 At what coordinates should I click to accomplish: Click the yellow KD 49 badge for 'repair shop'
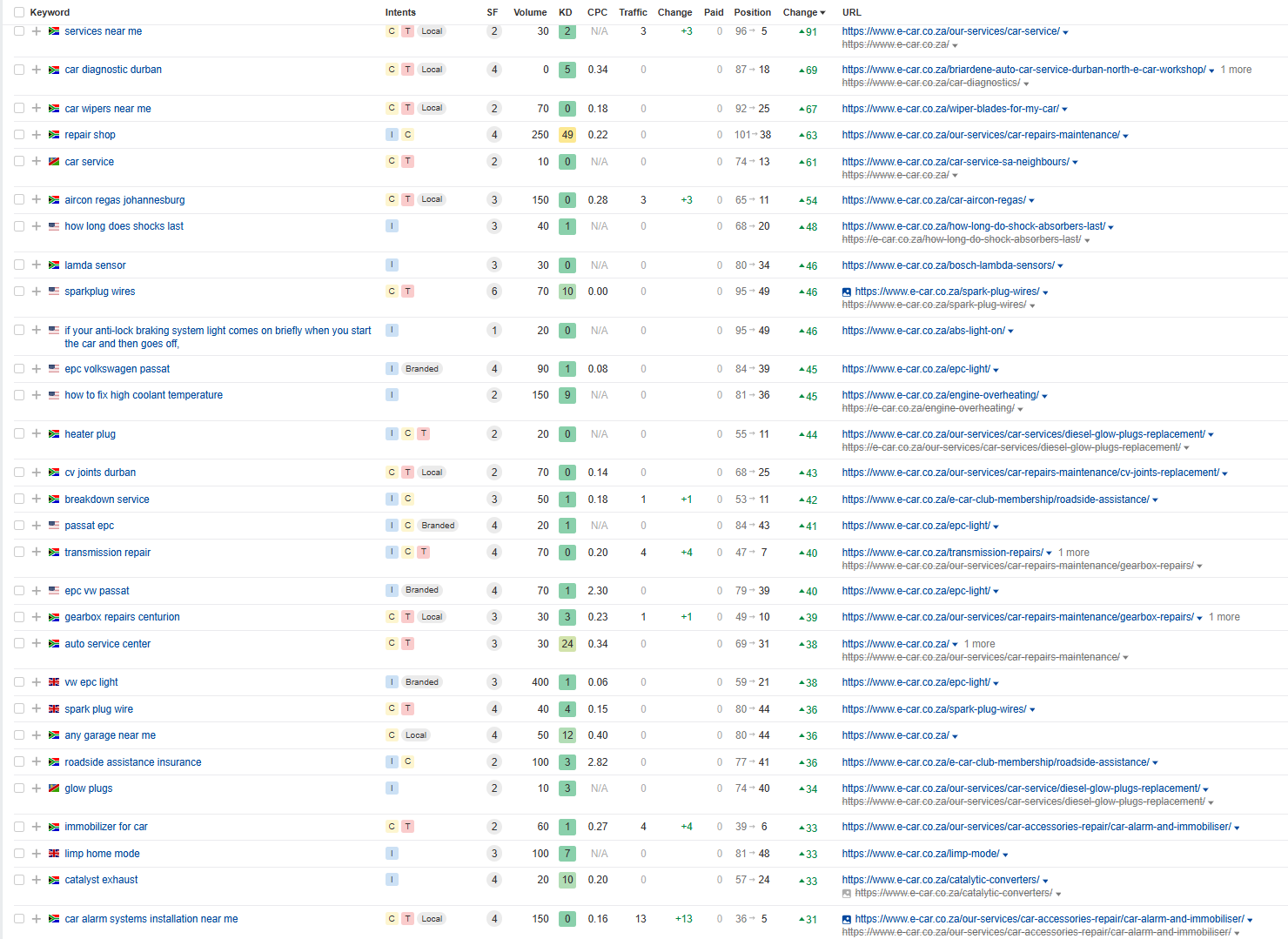click(567, 135)
